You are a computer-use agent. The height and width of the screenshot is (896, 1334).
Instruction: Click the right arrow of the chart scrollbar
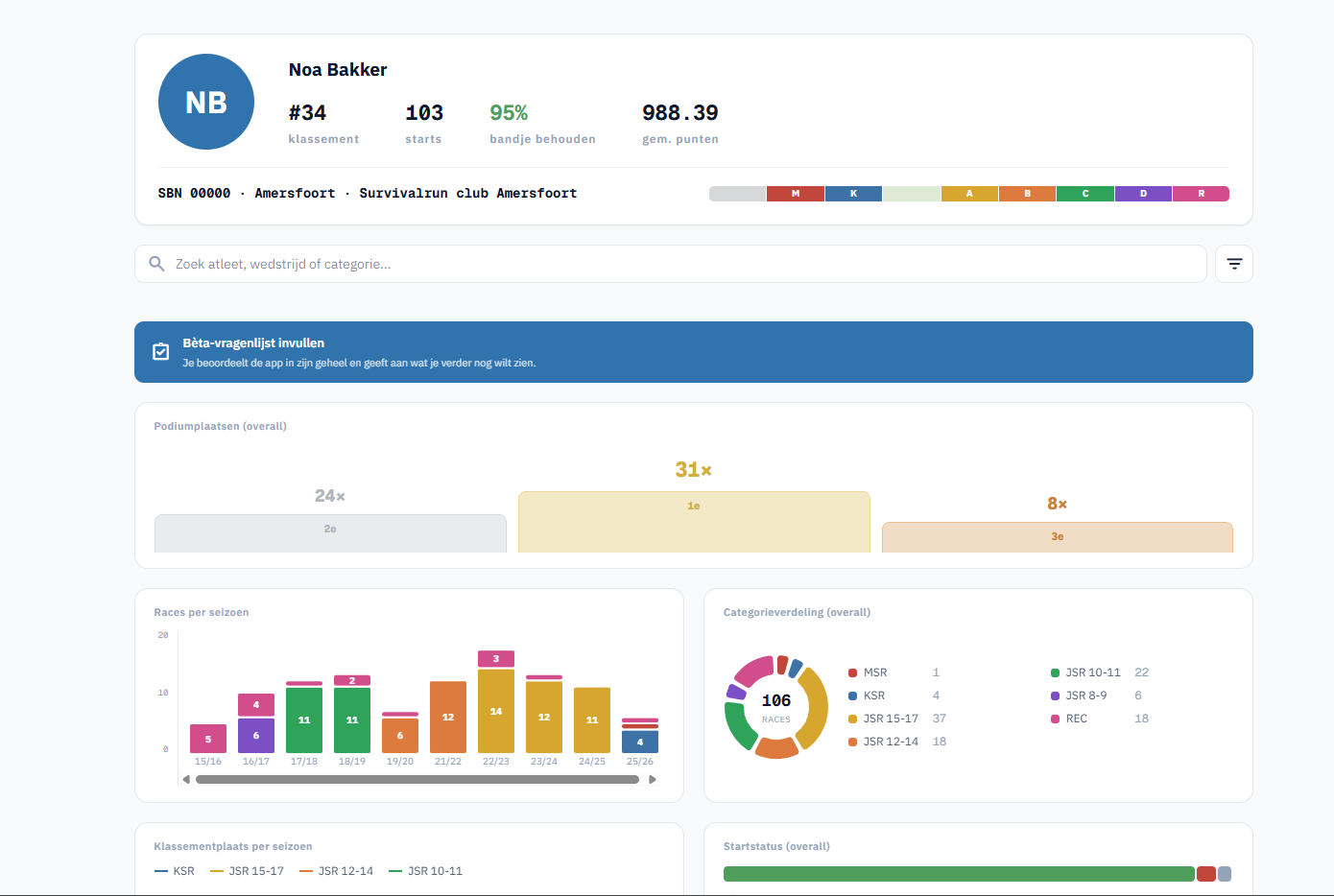pyautogui.click(x=653, y=780)
